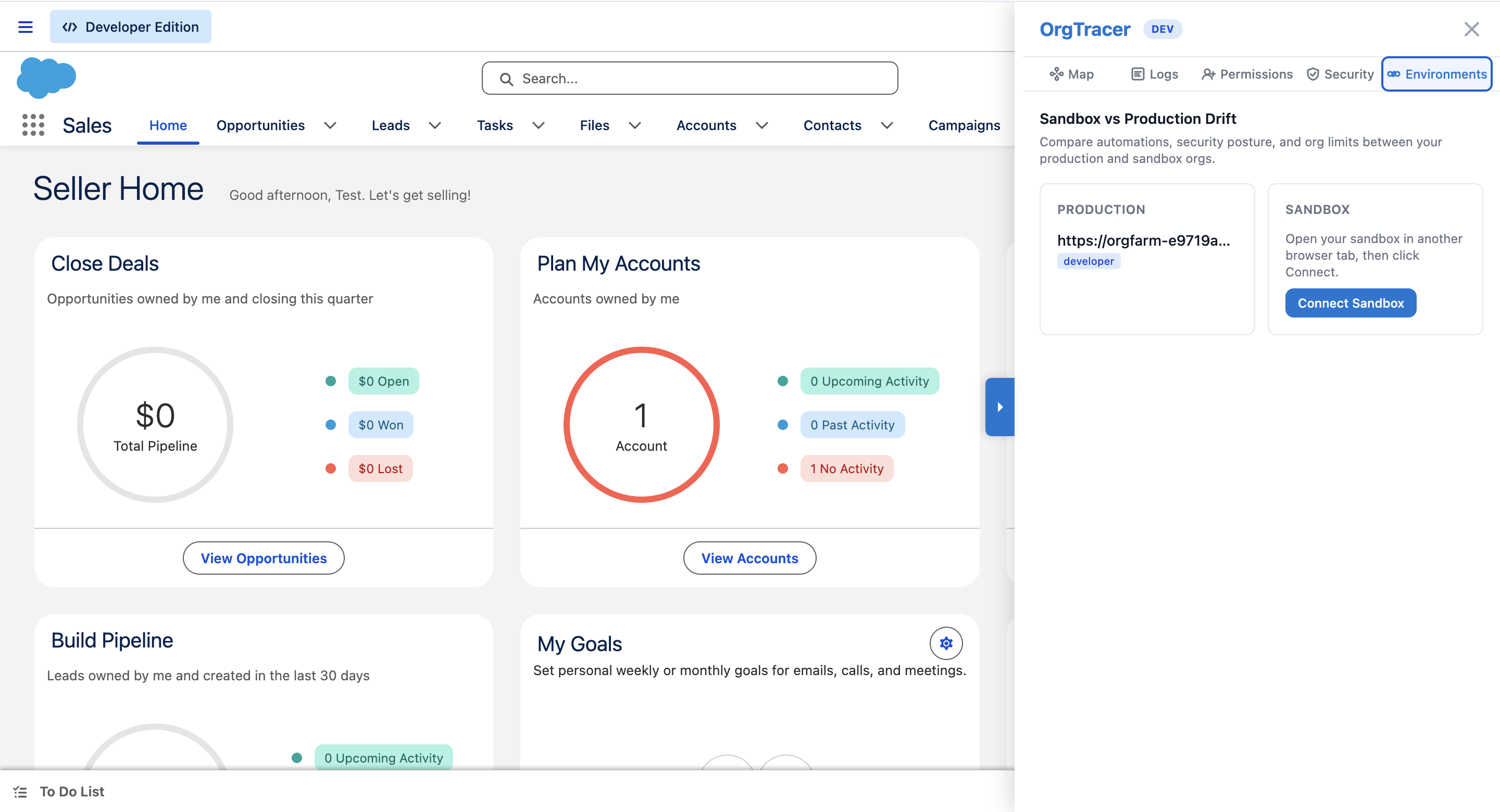Click the $0 Open pill
Screen dimensions: 1500x812
pyautogui.click(x=384, y=381)
